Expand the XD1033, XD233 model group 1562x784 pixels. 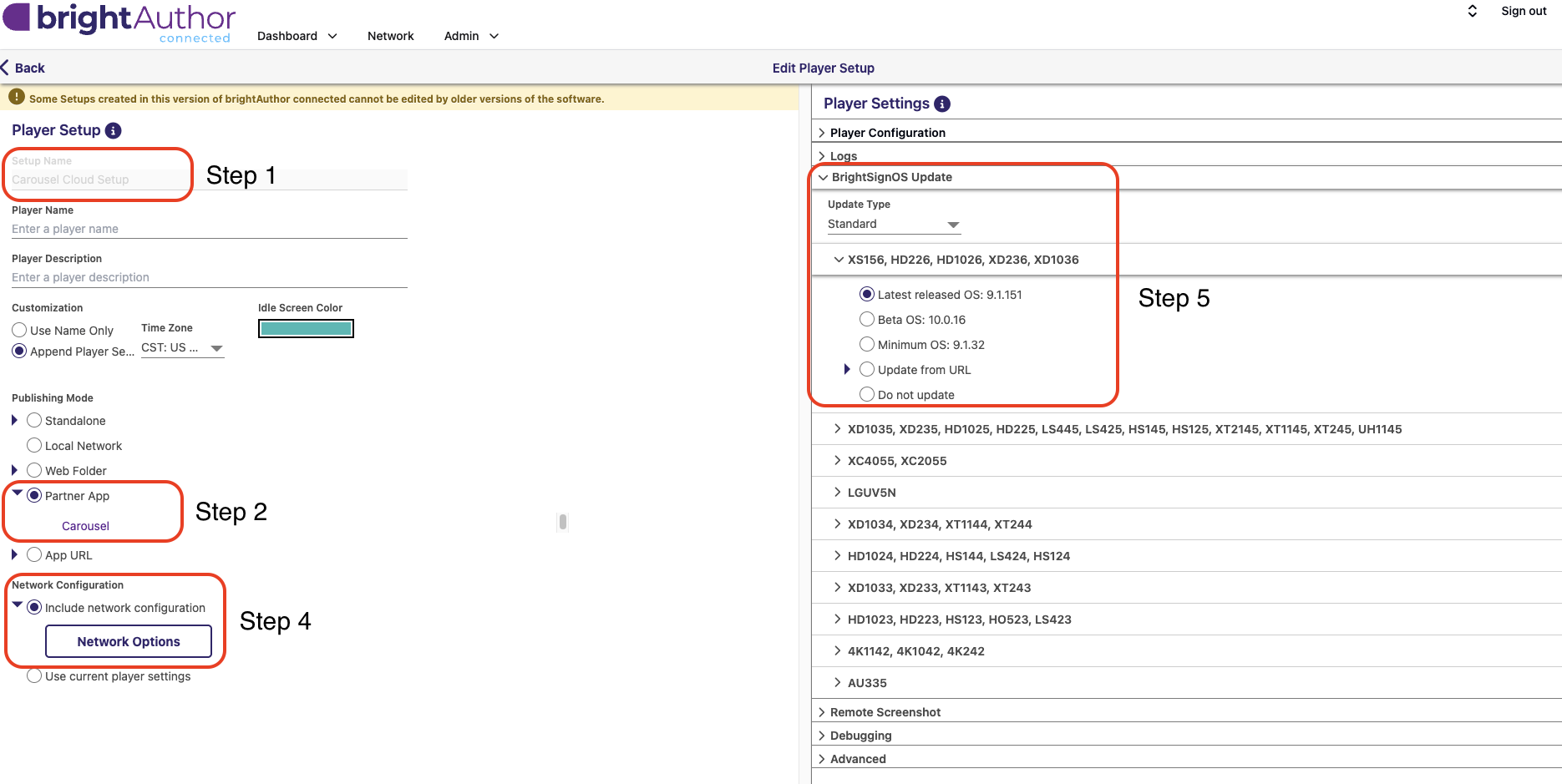(x=1186, y=588)
